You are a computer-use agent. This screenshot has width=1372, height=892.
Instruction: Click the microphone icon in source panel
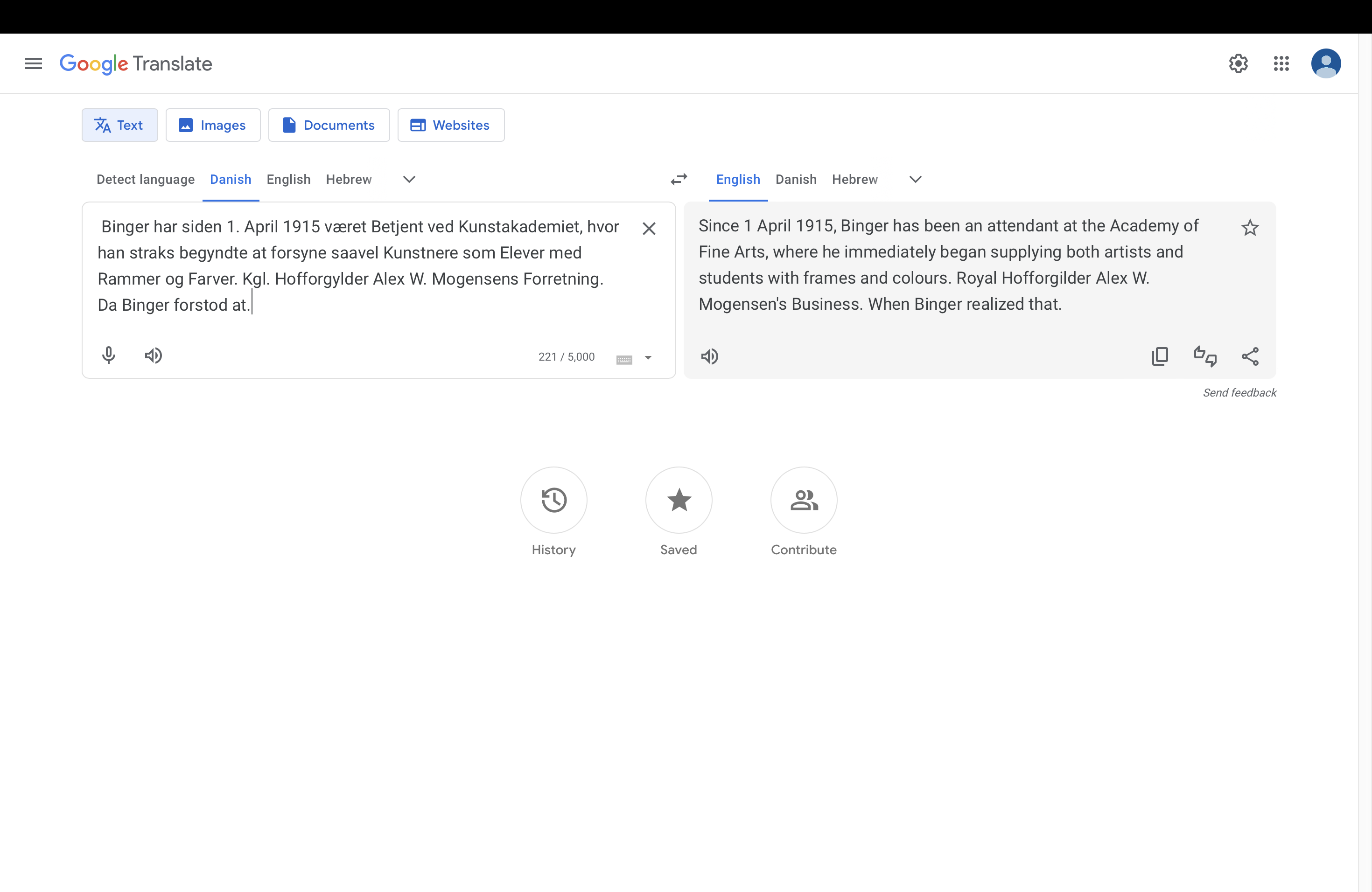pos(108,355)
